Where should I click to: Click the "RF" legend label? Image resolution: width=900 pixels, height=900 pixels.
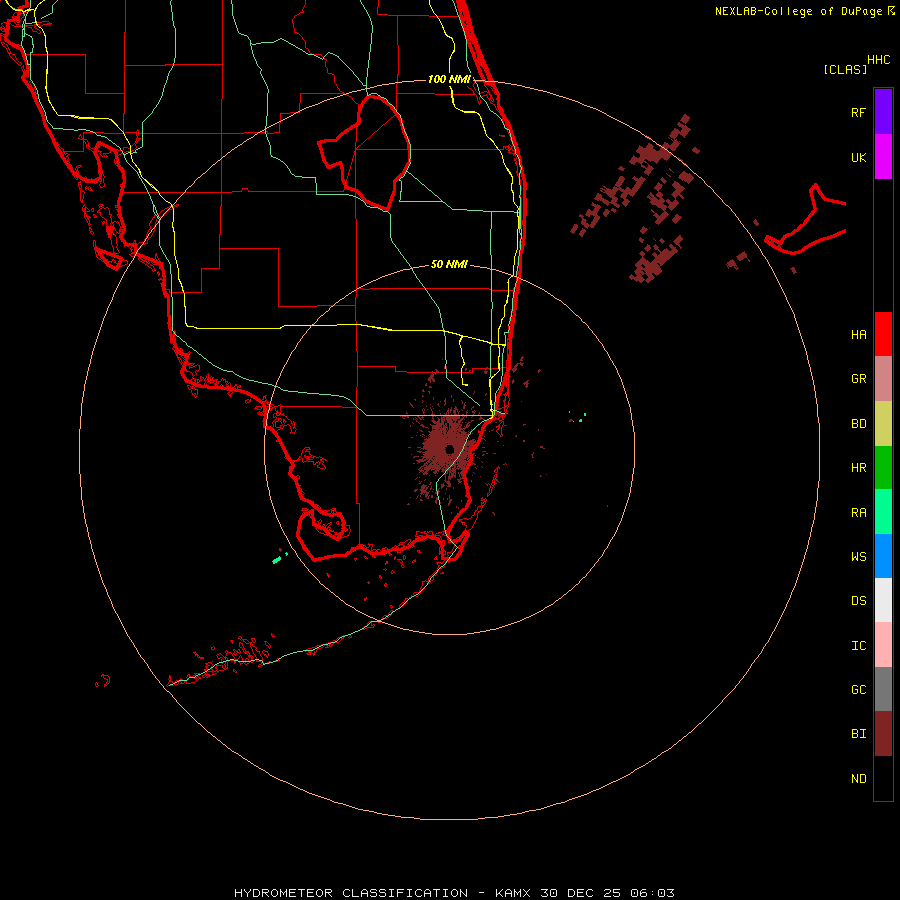coord(858,112)
